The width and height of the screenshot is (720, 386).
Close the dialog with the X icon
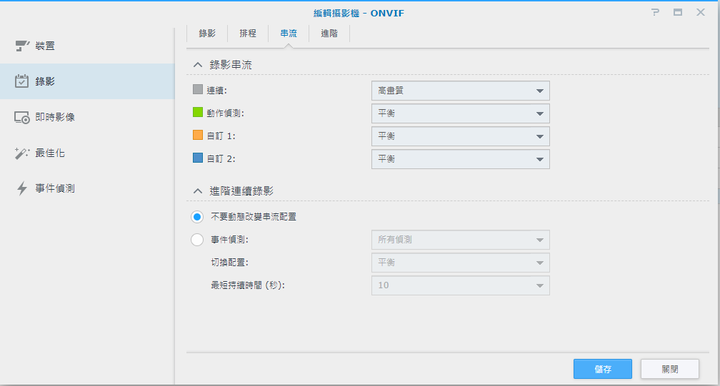(700, 12)
